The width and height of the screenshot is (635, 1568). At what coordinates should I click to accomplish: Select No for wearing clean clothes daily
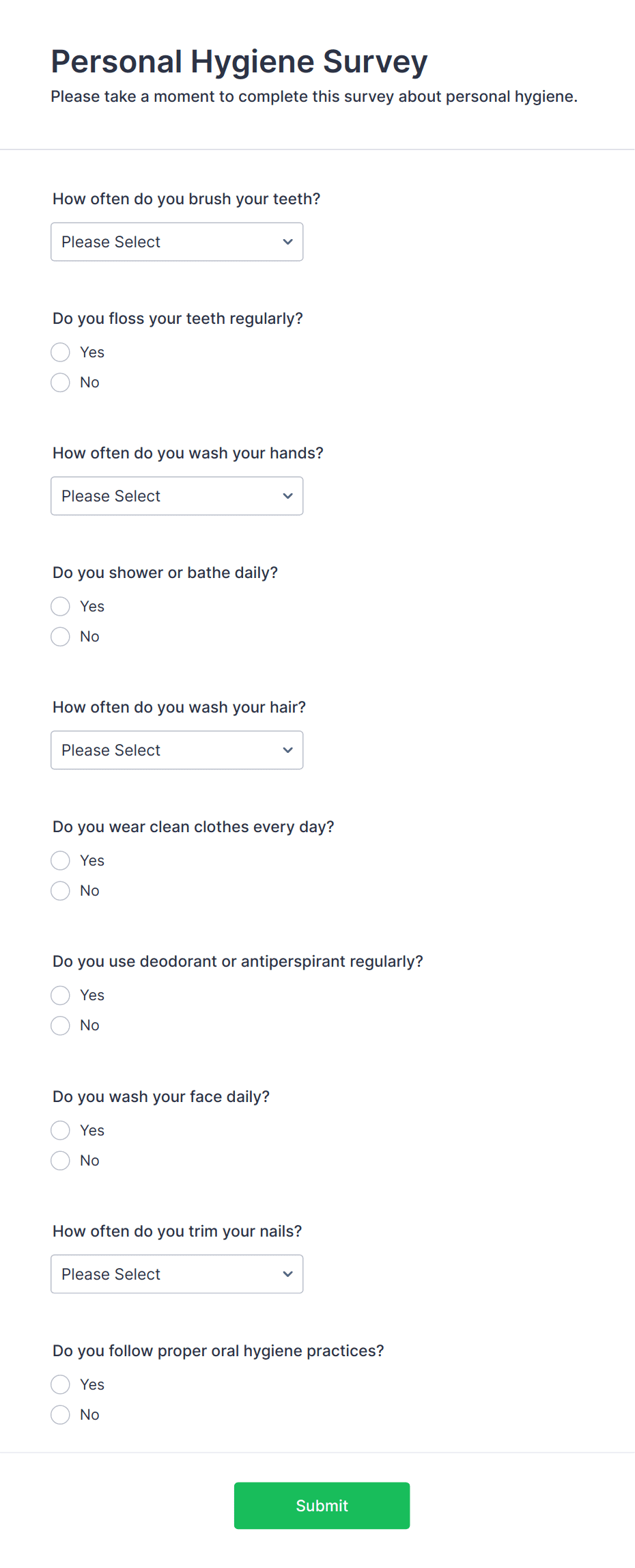coord(60,890)
